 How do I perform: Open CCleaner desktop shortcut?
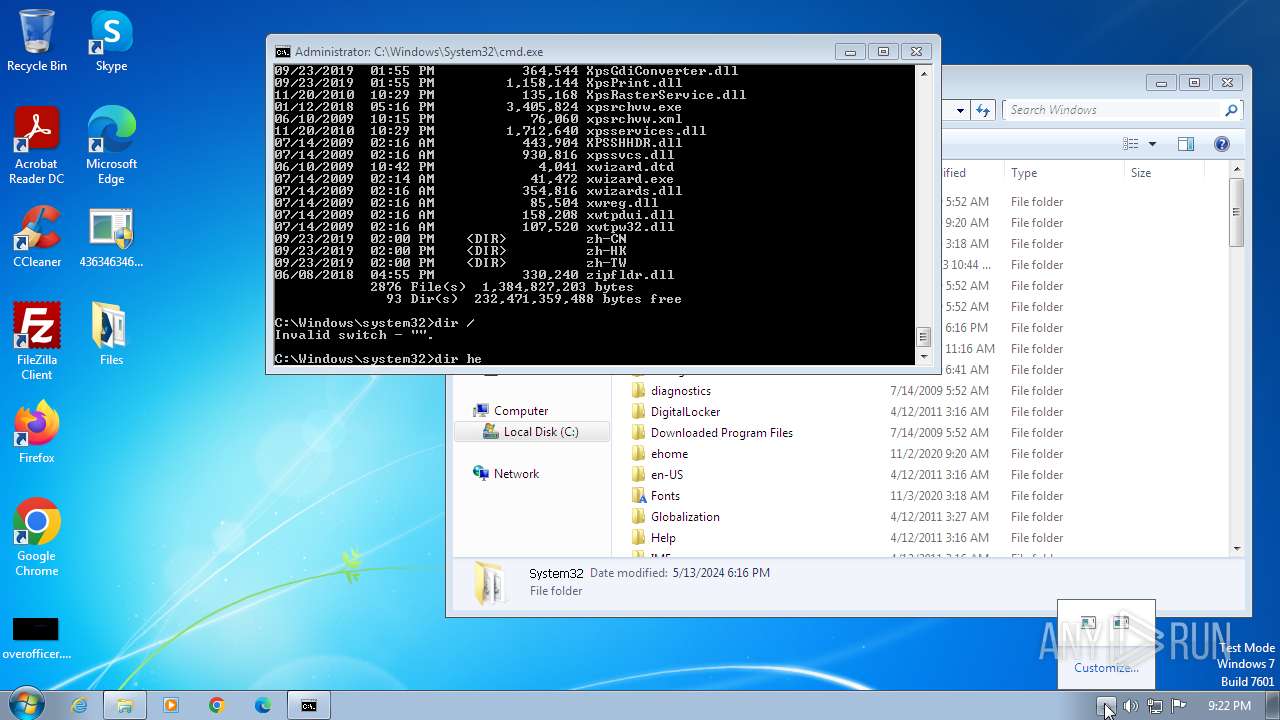point(37,237)
